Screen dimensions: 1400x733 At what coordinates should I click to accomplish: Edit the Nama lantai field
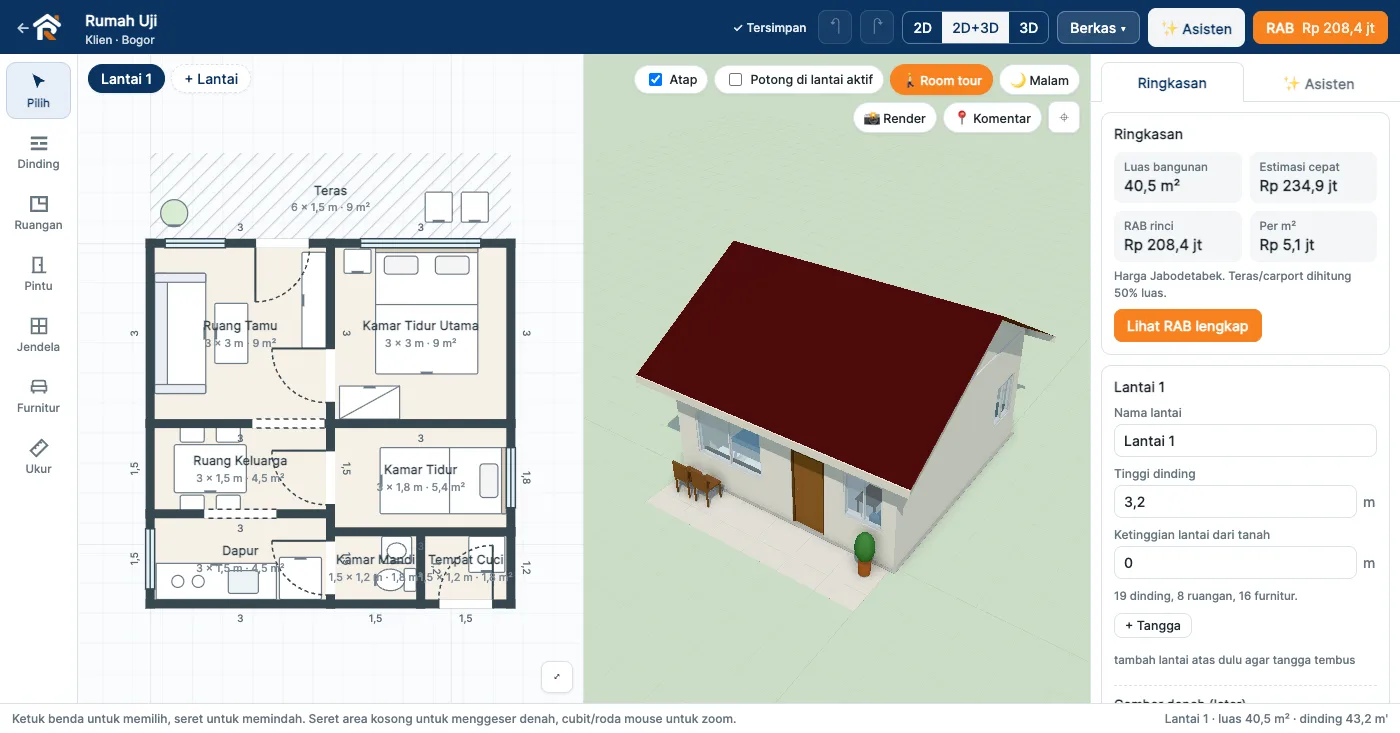(1245, 441)
